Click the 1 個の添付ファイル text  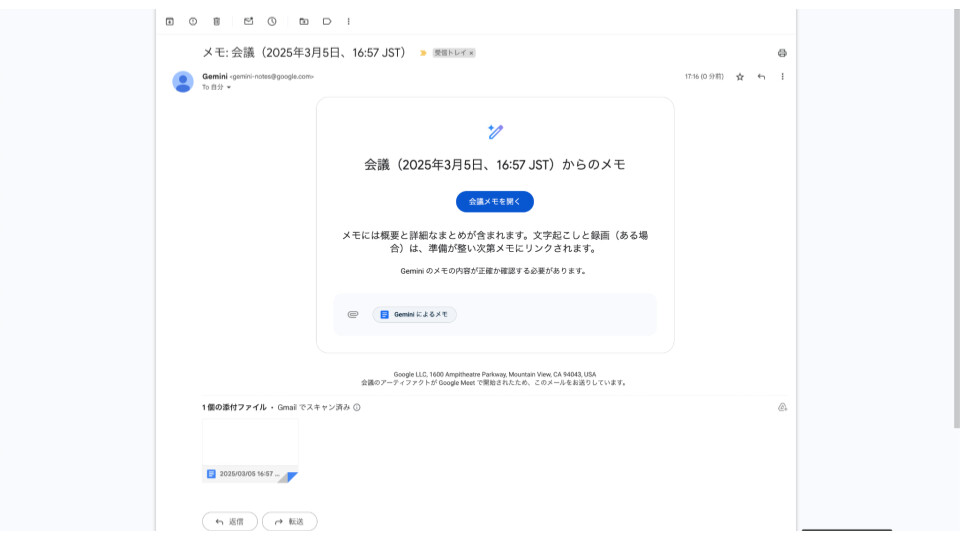[234, 407]
